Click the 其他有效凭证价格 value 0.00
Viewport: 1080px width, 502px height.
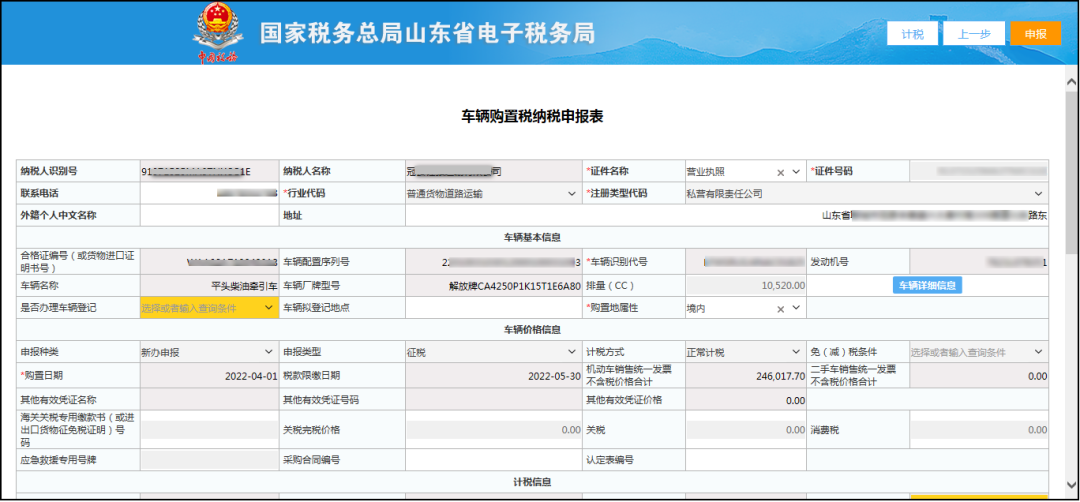(x=745, y=400)
